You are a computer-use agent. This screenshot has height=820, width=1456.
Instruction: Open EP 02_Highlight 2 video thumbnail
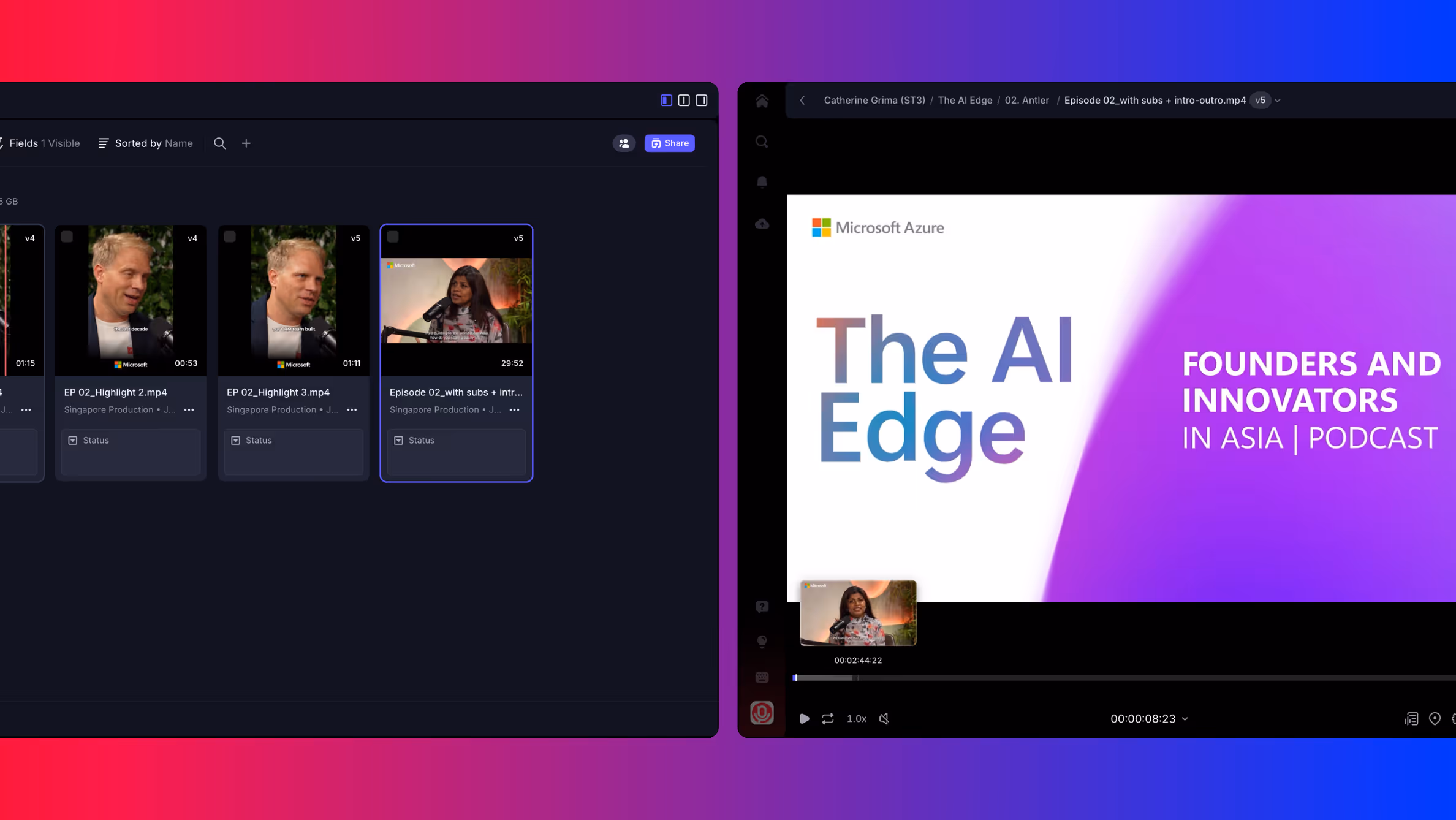tap(131, 300)
